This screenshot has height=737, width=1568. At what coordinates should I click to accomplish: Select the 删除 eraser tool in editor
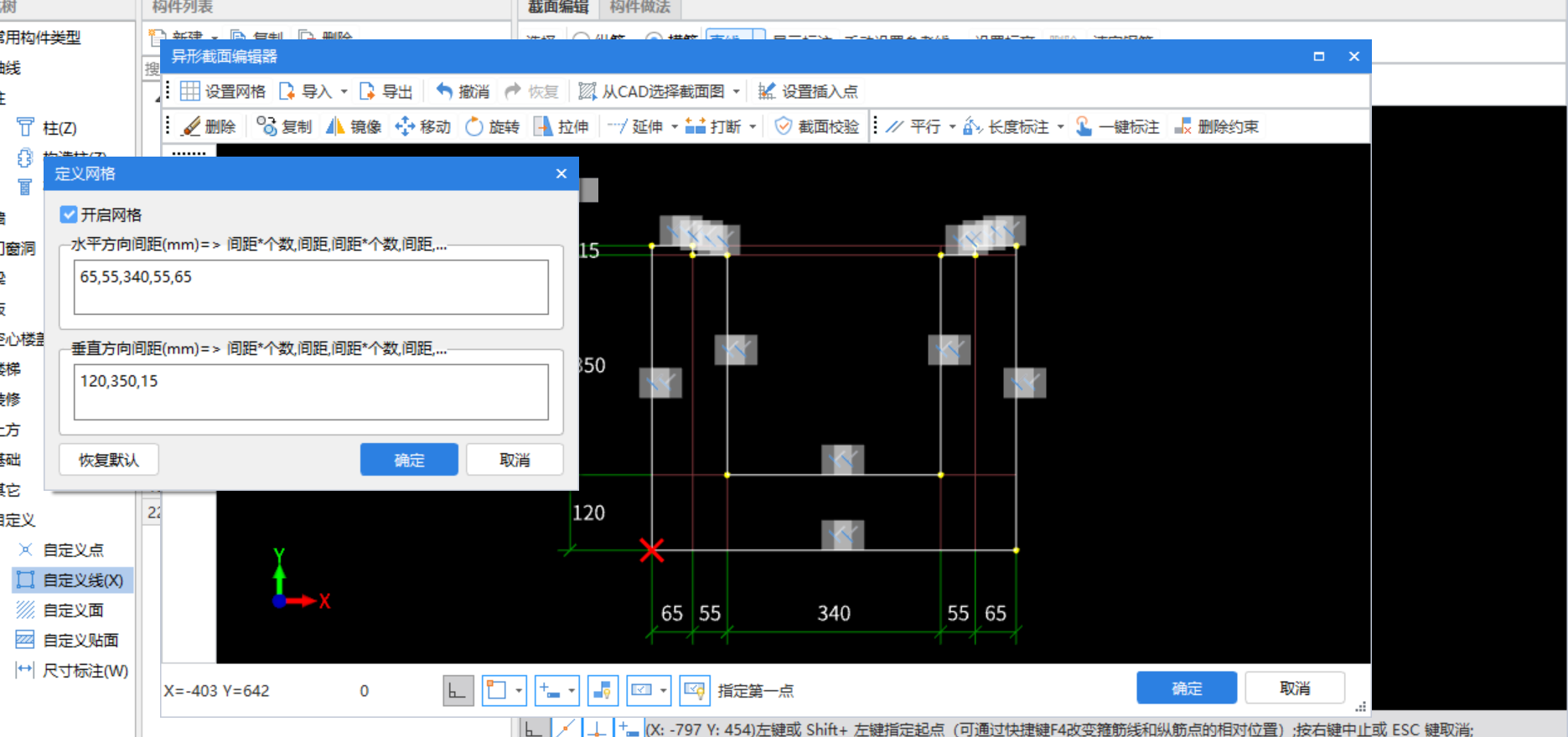click(x=210, y=126)
